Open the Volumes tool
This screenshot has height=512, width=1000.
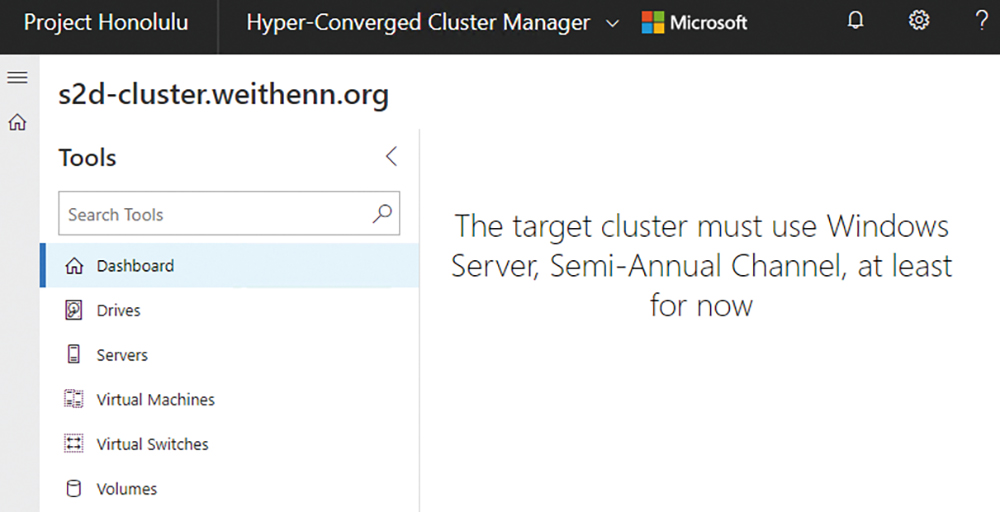coord(230,488)
